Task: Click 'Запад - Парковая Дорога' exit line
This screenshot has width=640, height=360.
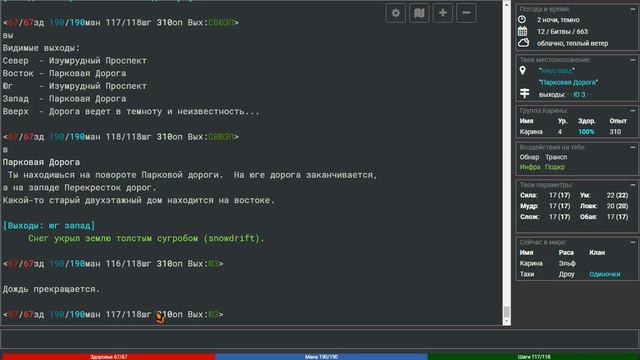Action: 64,99
